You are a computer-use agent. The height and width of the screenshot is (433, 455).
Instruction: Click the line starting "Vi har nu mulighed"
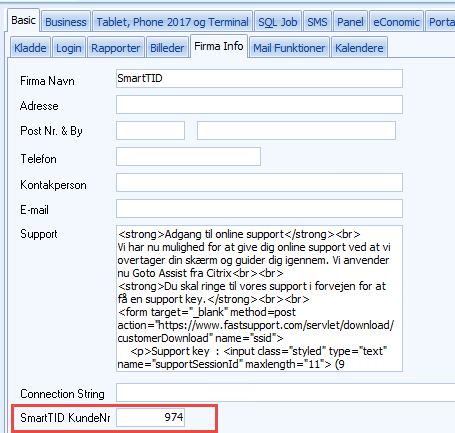[x=254, y=247]
